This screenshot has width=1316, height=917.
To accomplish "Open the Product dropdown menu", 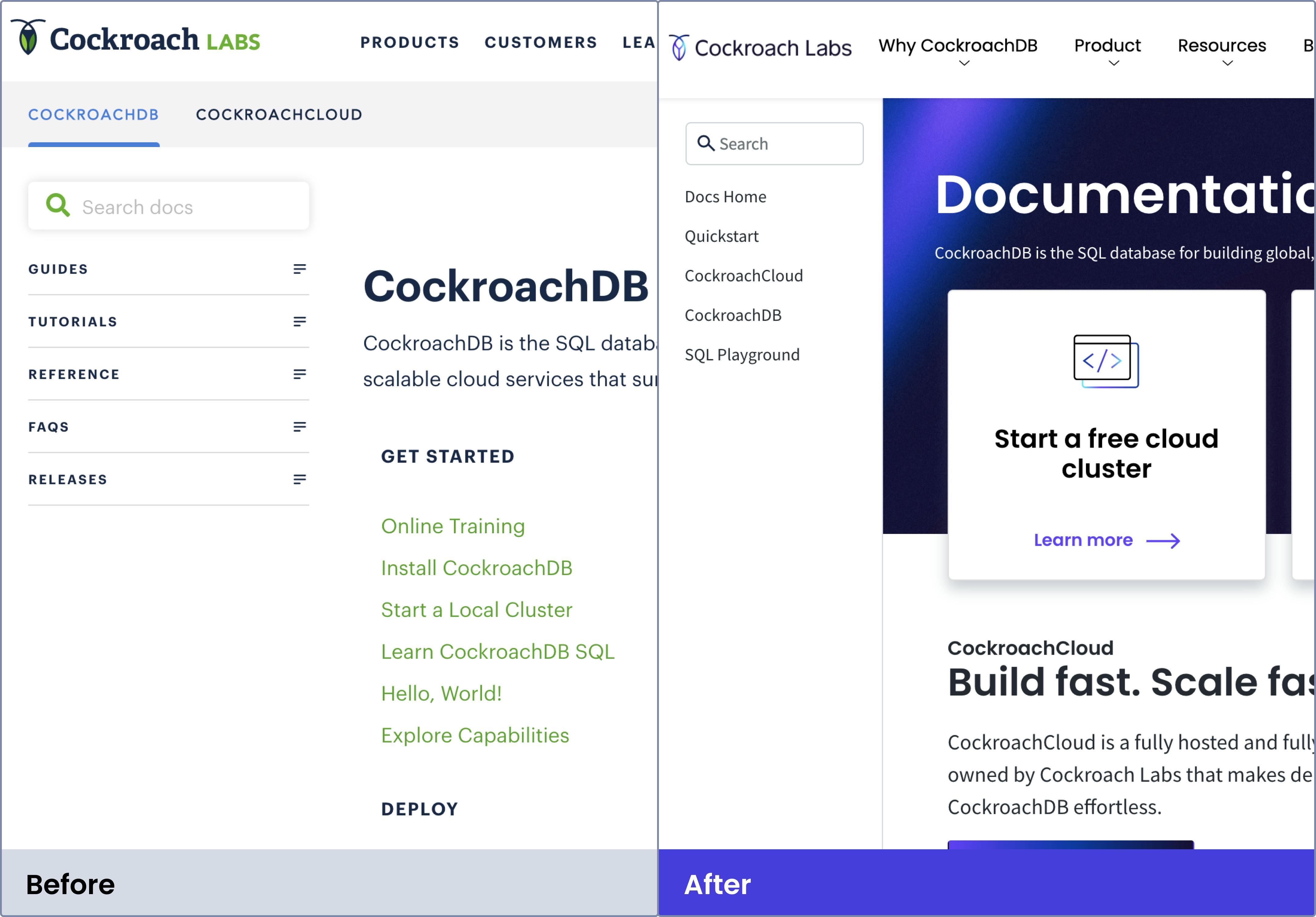I will click(x=1114, y=63).
